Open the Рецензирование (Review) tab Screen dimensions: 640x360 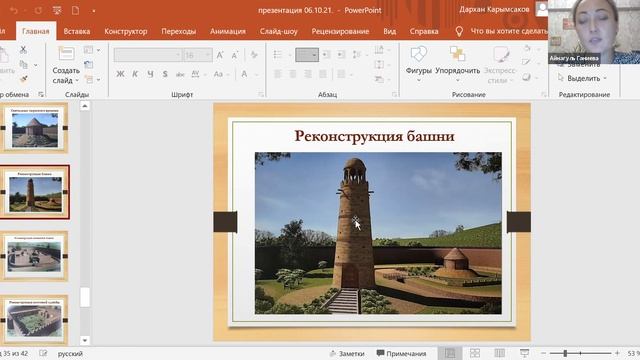pos(340,31)
